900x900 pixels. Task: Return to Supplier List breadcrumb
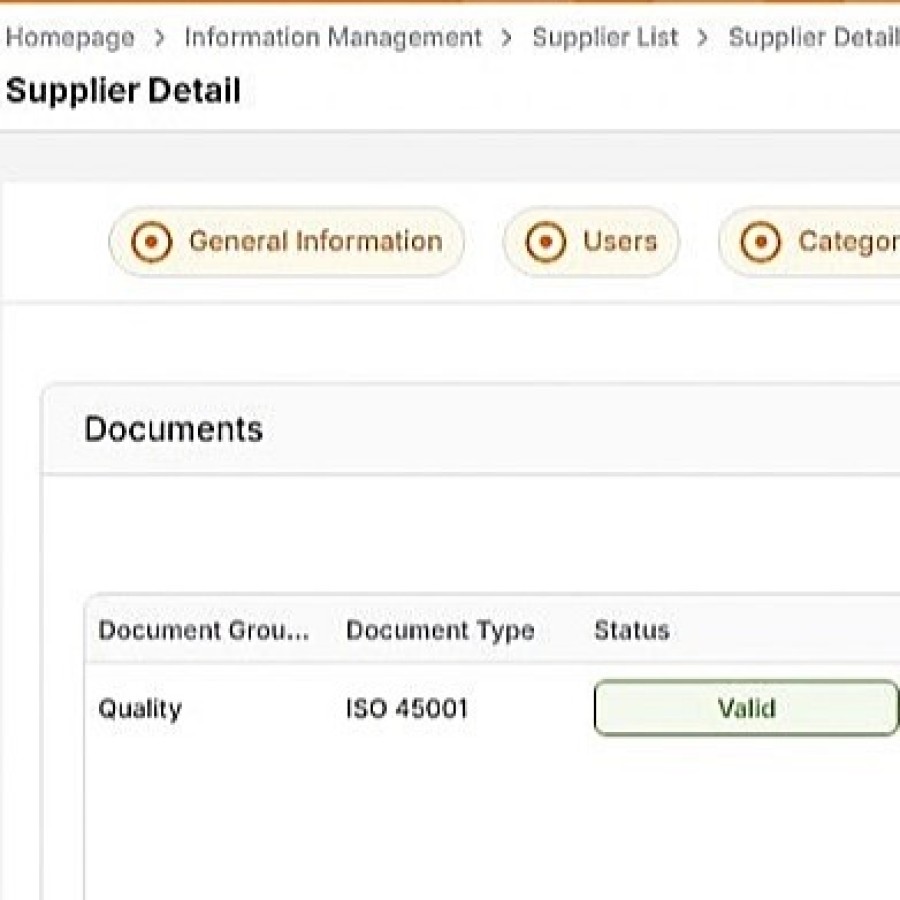pyautogui.click(x=605, y=39)
